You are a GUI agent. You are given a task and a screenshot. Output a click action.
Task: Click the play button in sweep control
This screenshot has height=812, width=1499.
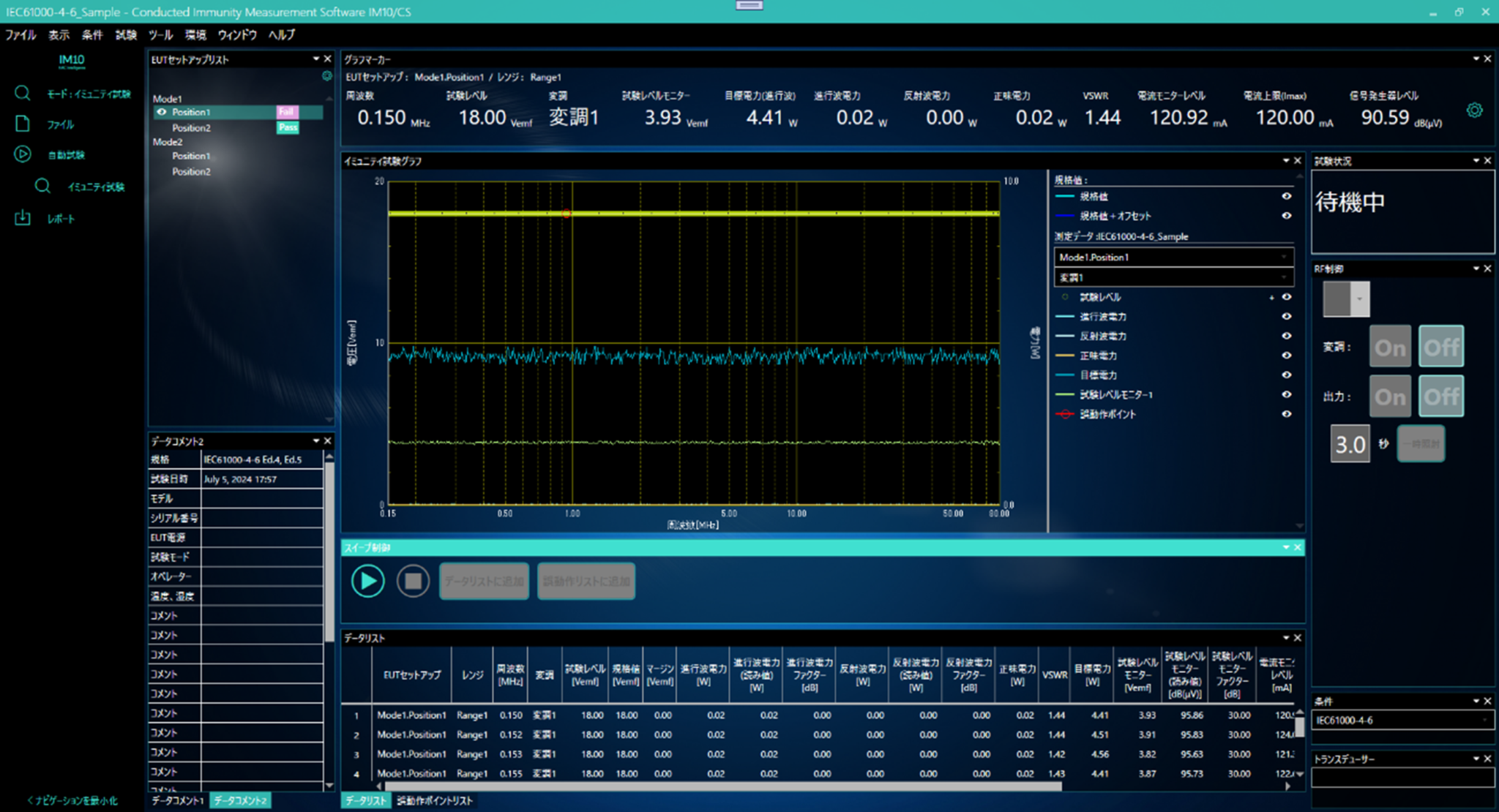(367, 582)
